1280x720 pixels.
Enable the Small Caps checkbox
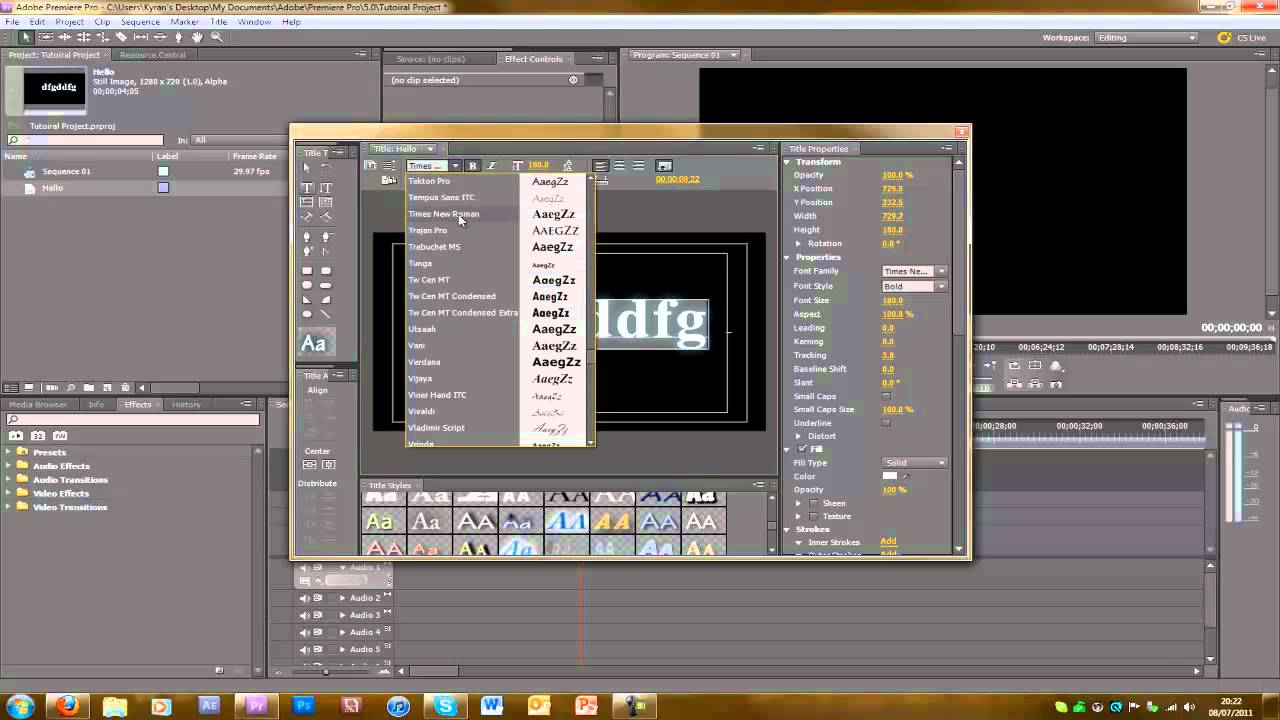(x=886, y=396)
